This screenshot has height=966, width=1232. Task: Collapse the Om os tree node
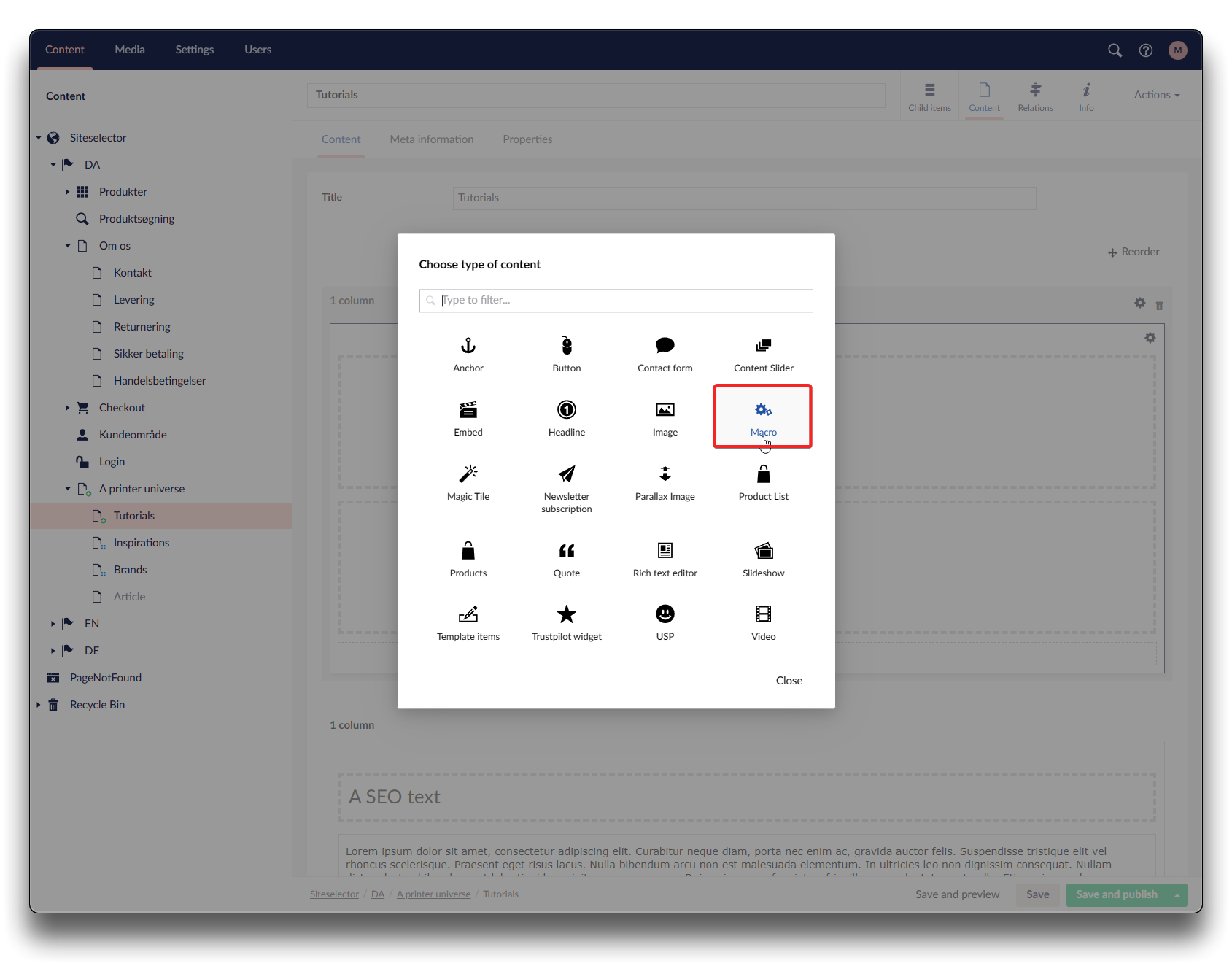pyautogui.click(x=68, y=246)
